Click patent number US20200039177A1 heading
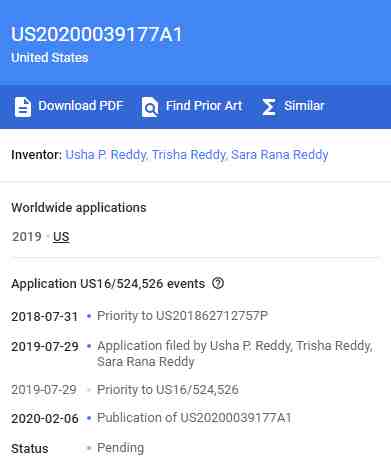 coord(97,34)
